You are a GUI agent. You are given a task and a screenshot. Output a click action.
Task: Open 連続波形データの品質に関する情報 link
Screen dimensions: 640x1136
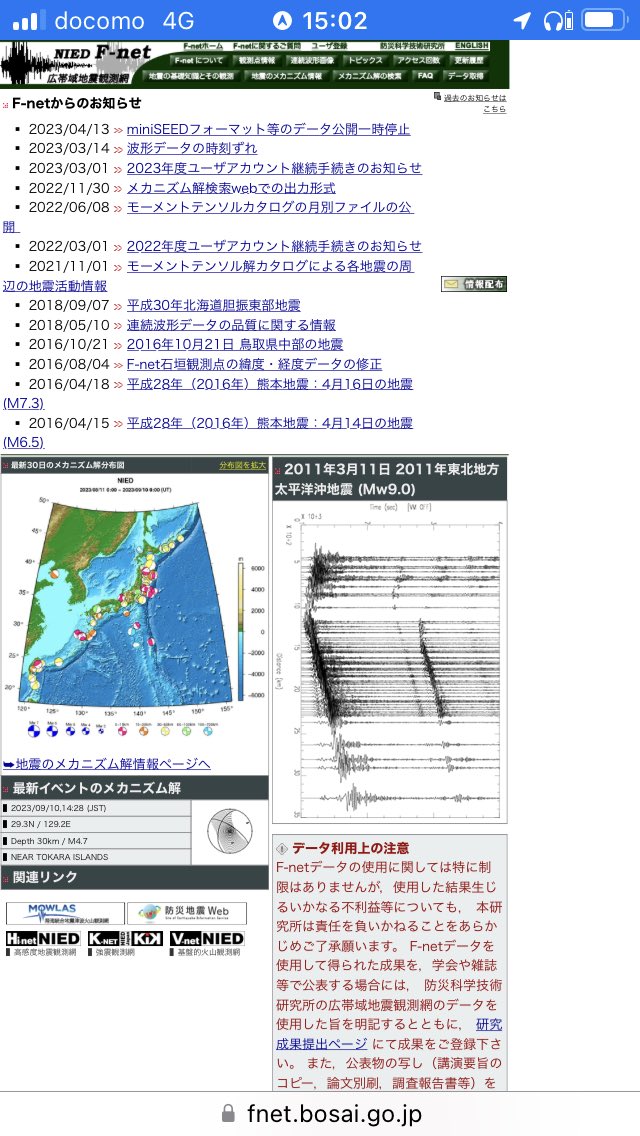[231, 325]
